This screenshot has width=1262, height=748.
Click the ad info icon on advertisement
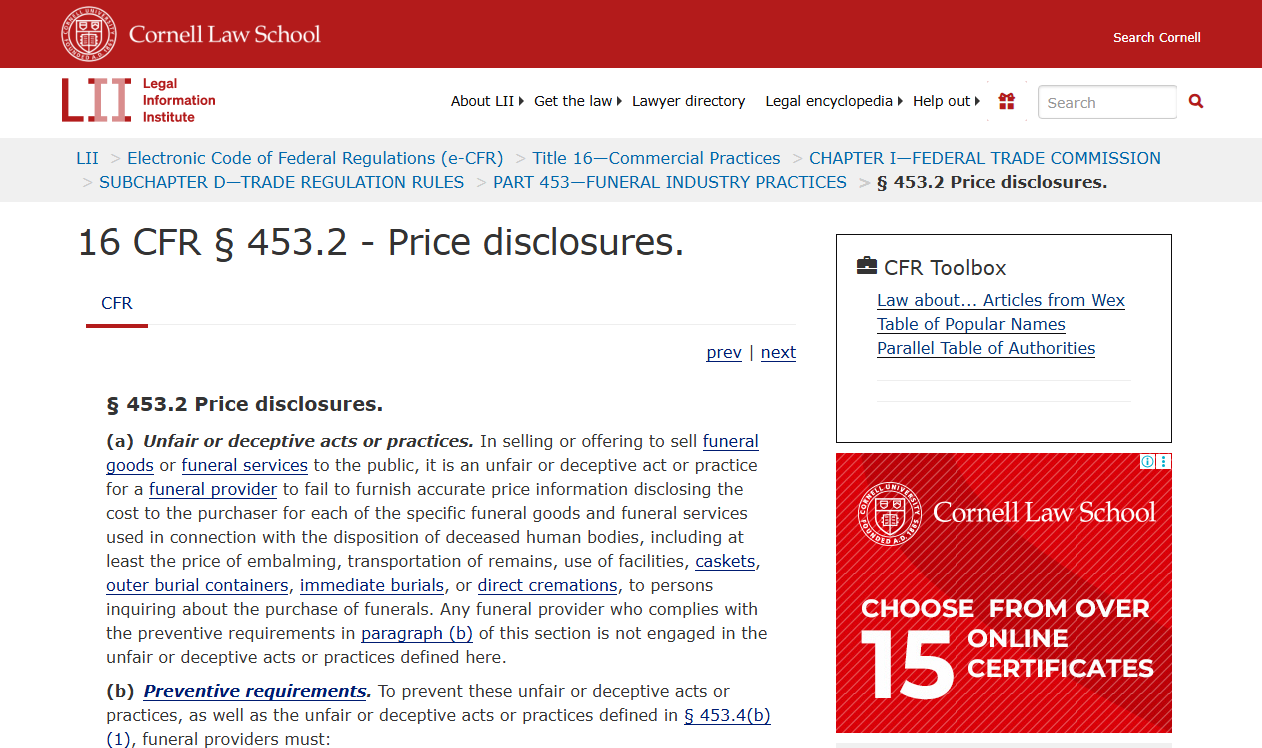[1148, 461]
